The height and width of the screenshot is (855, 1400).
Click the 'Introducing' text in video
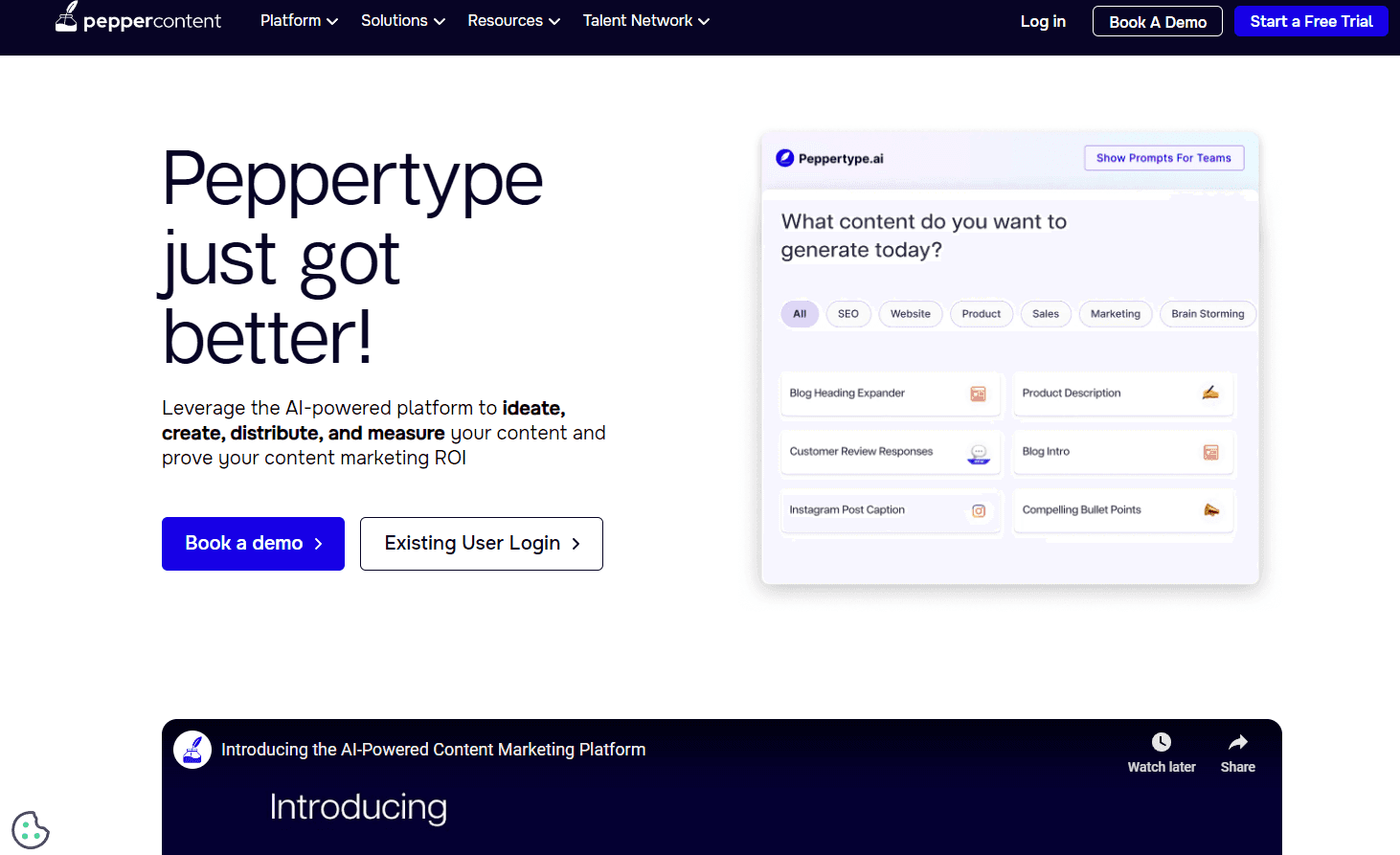(x=358, y=807)
